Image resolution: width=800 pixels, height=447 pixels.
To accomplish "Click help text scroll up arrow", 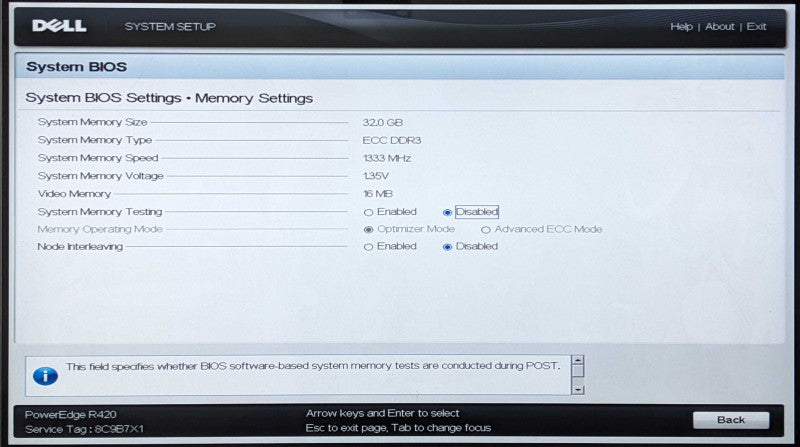I will [x=578, y=360].
